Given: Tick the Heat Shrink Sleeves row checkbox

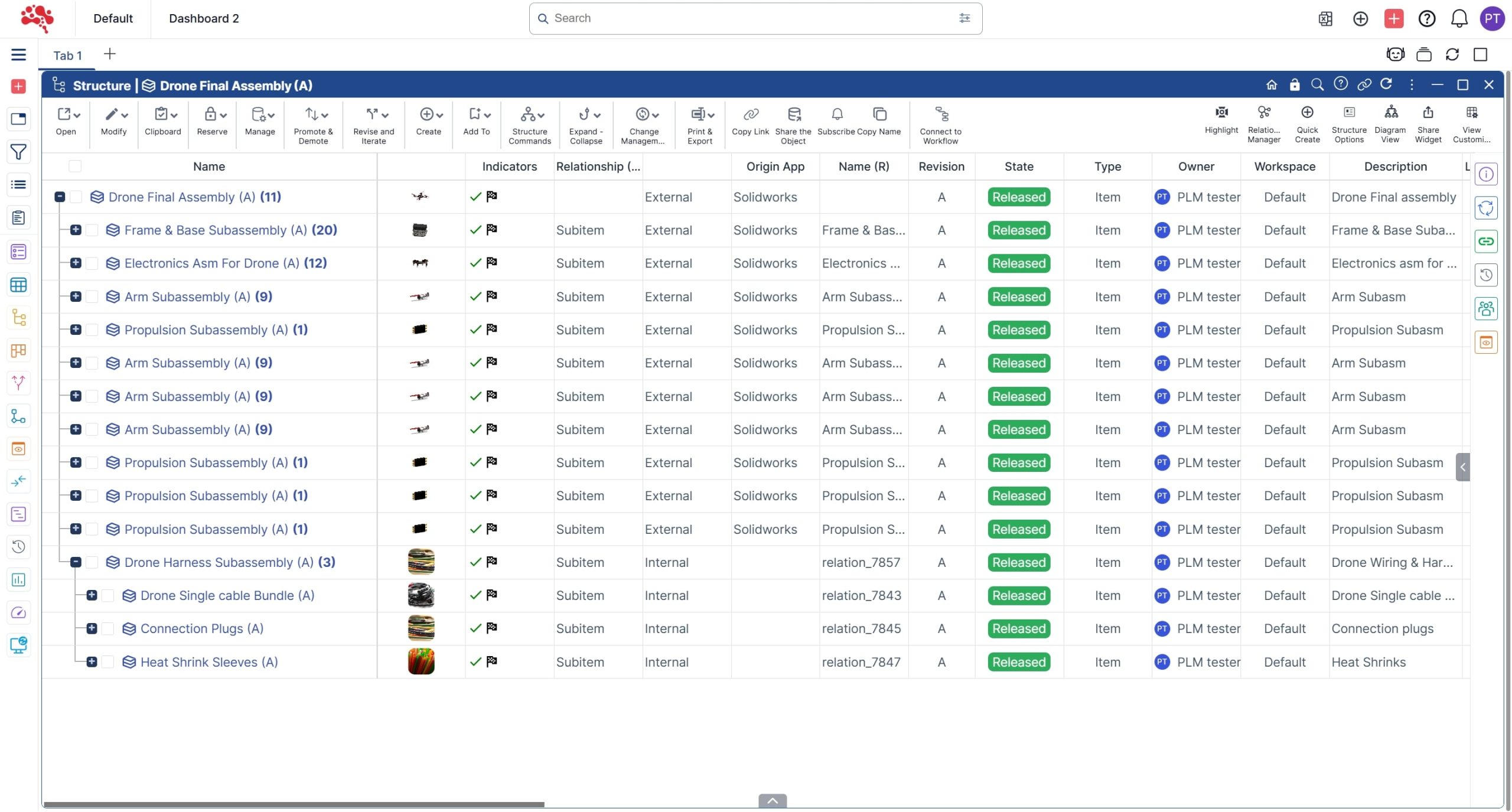Looking at the screenshot, I should (x=108, y=662).
